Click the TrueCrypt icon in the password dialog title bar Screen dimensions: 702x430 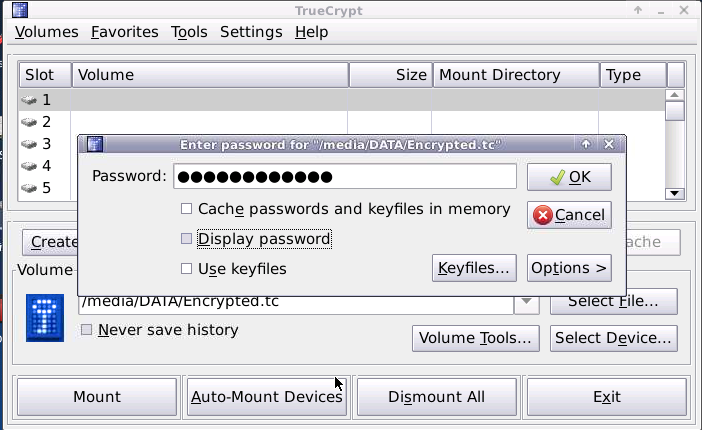(x=95, y=144)
